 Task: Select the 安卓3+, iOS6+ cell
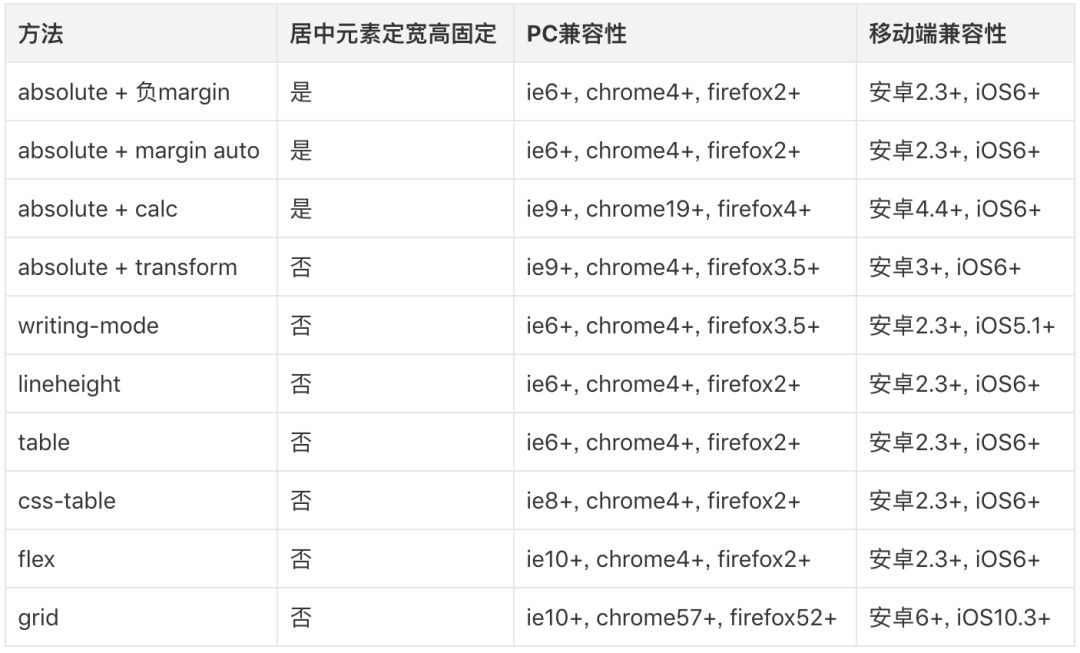pos(965,267)
